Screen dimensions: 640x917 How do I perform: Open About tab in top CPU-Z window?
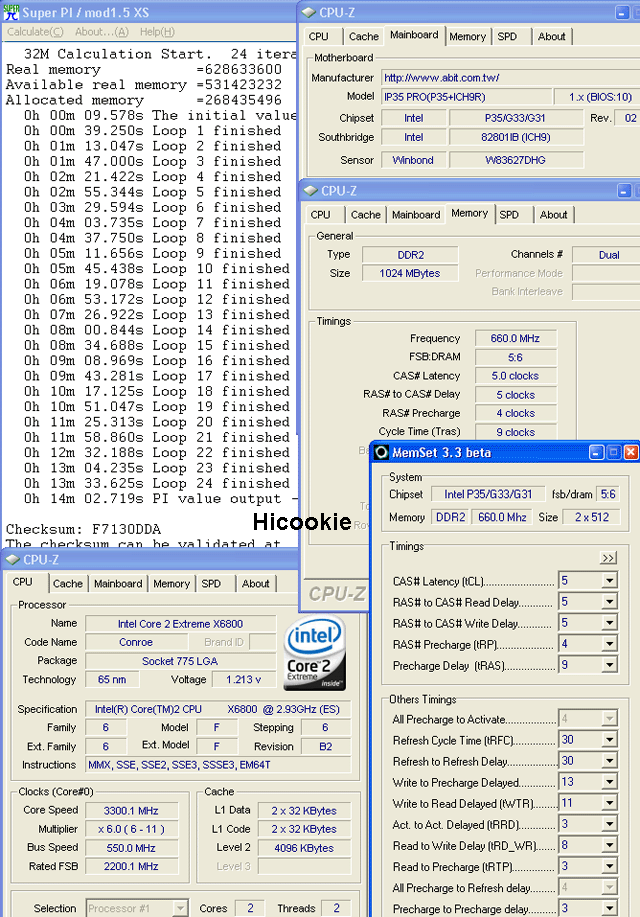coord(552,36)
